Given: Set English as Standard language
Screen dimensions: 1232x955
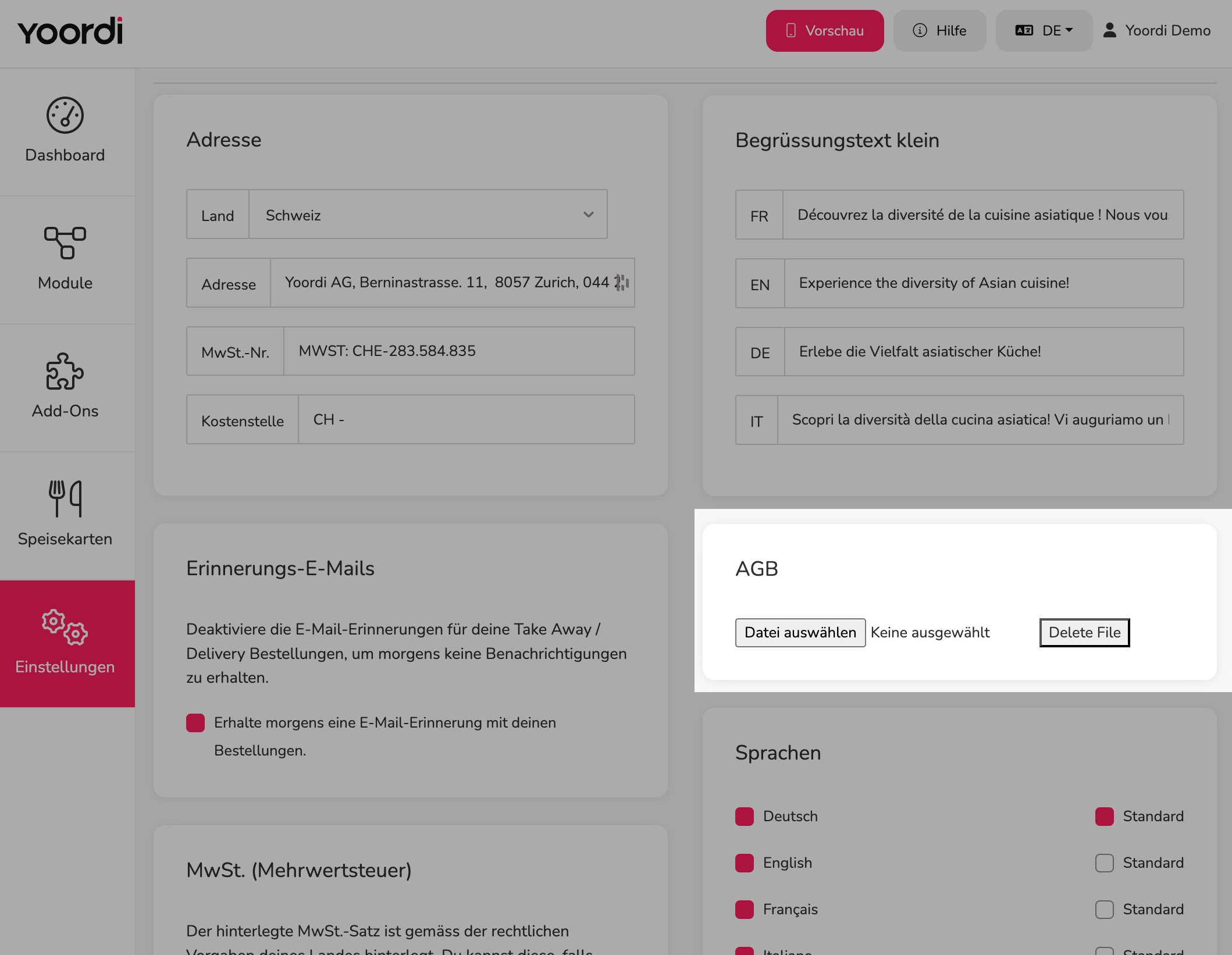Looking at the screenshot, I should [x=1105, y=863].
